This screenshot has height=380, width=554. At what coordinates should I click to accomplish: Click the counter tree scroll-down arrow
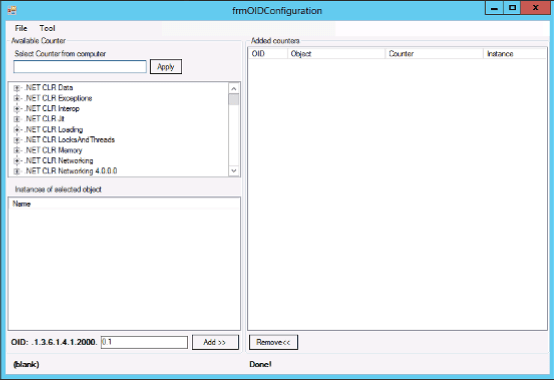[234, 171]
